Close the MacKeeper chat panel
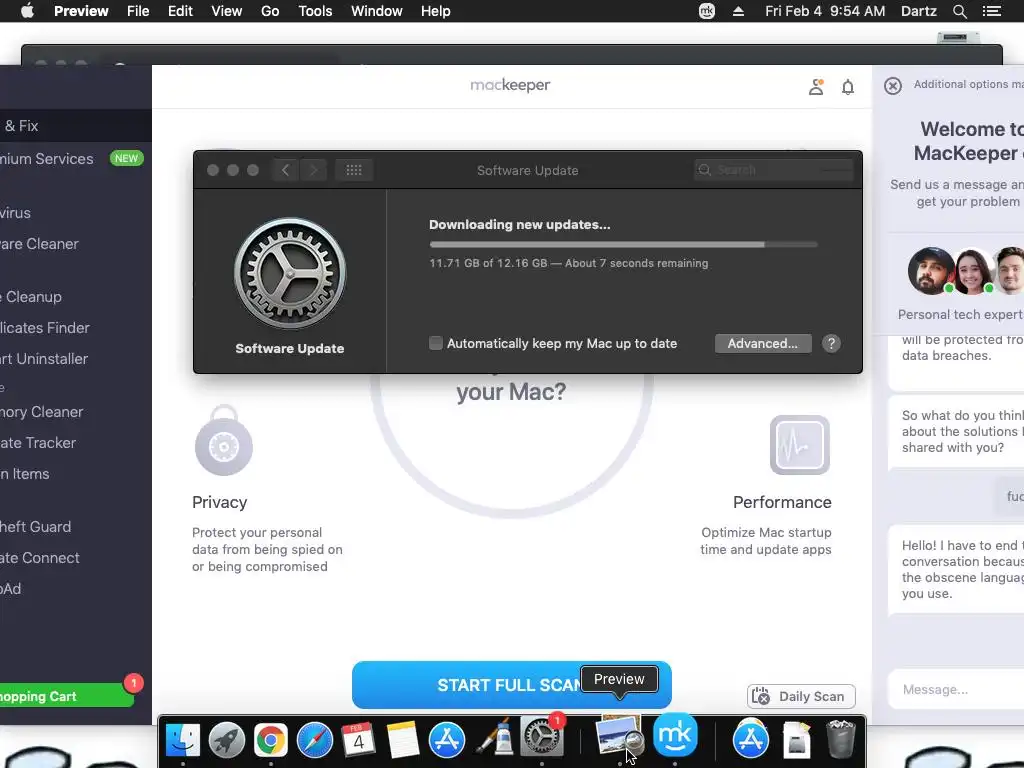Screen dimensions: 1024x768 [893, 86]
